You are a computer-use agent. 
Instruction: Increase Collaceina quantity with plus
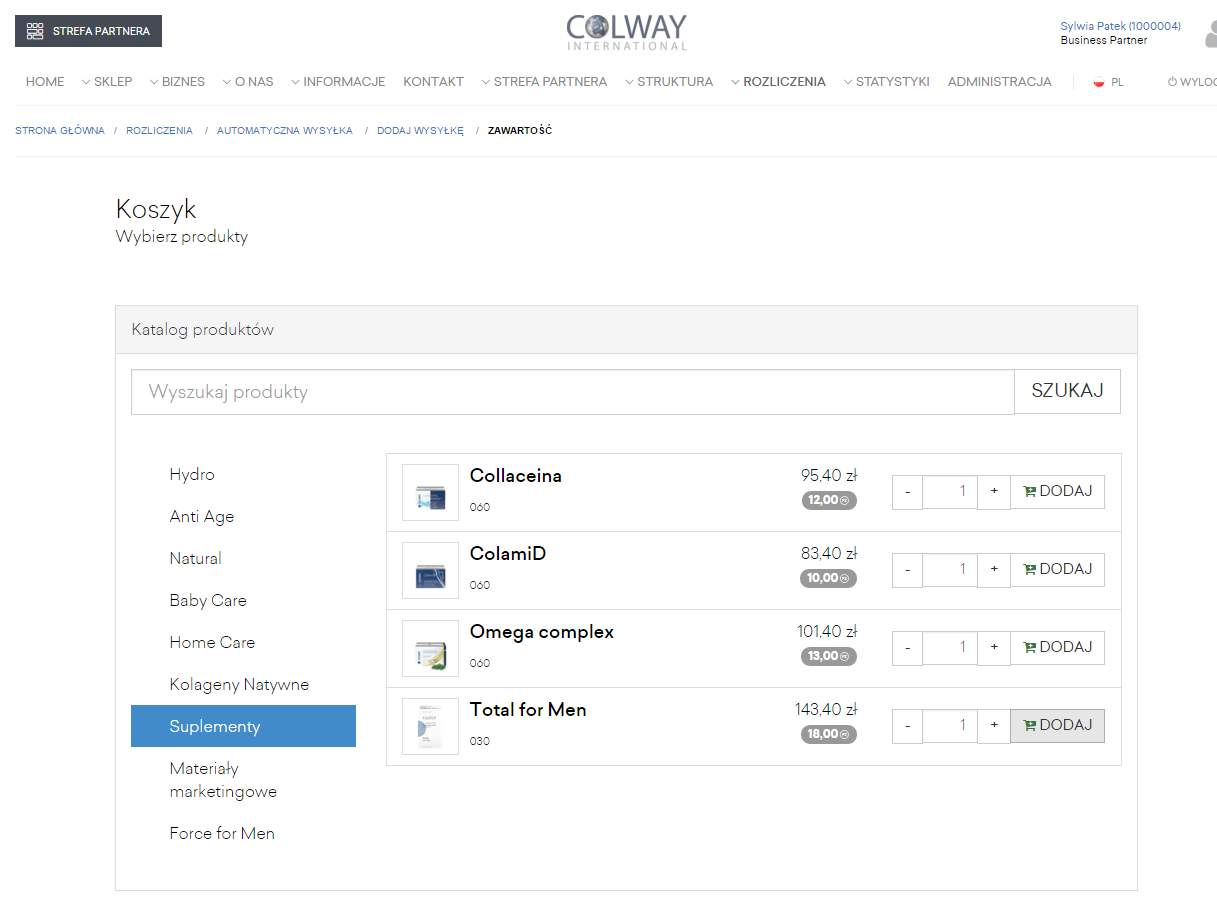pyautogui.click(x=994, y=492)
